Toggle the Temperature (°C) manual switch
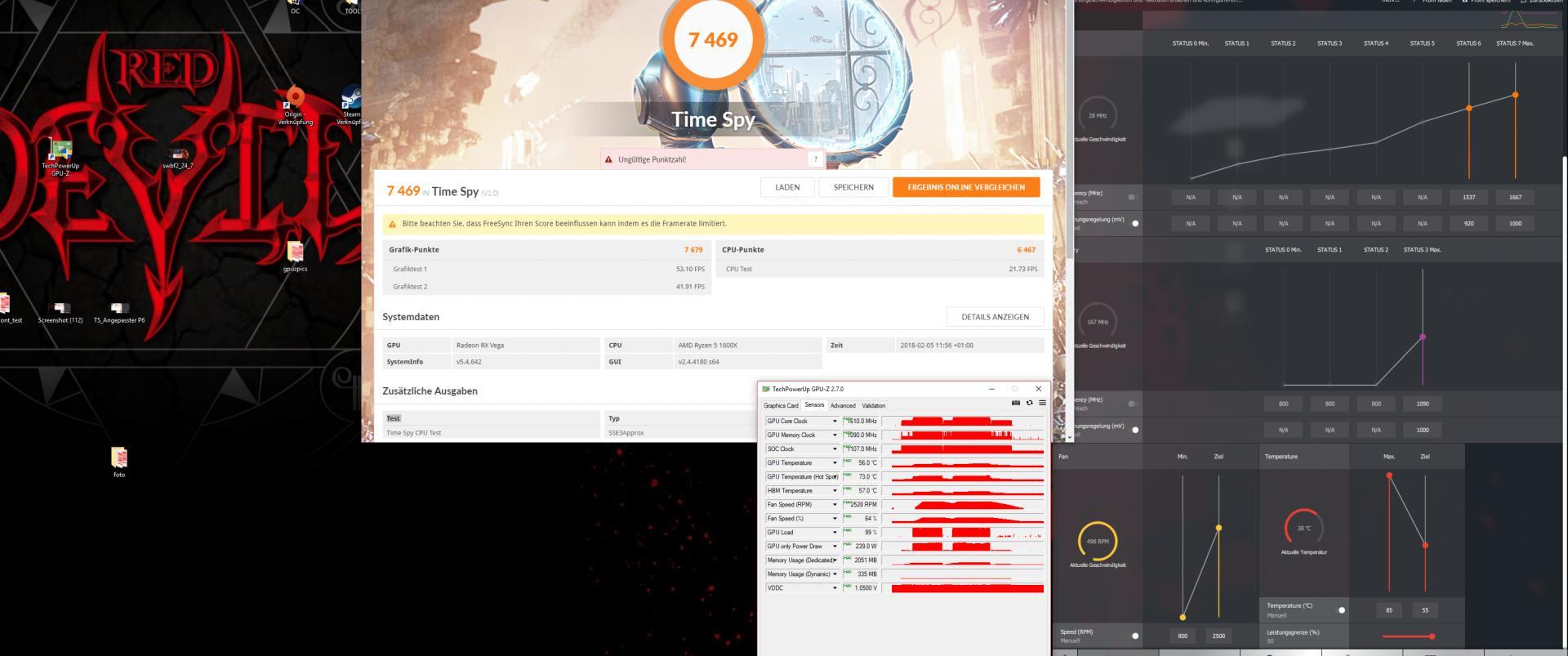This screenshot has height=656, width=1568. coord(1340,610)
